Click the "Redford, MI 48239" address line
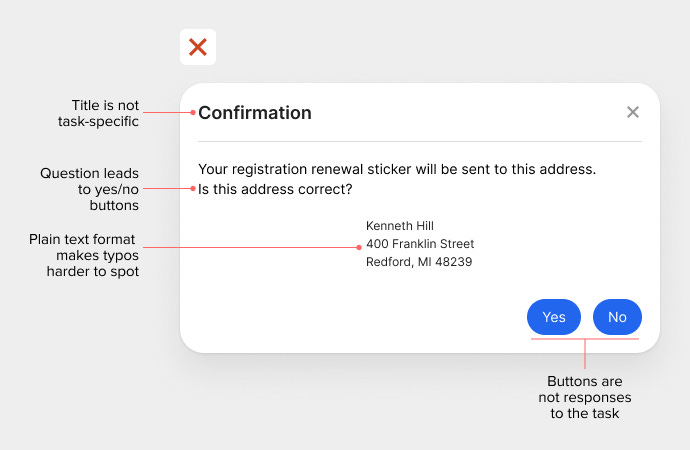Viewport: 690px width, 450px height. click(419, 262)
